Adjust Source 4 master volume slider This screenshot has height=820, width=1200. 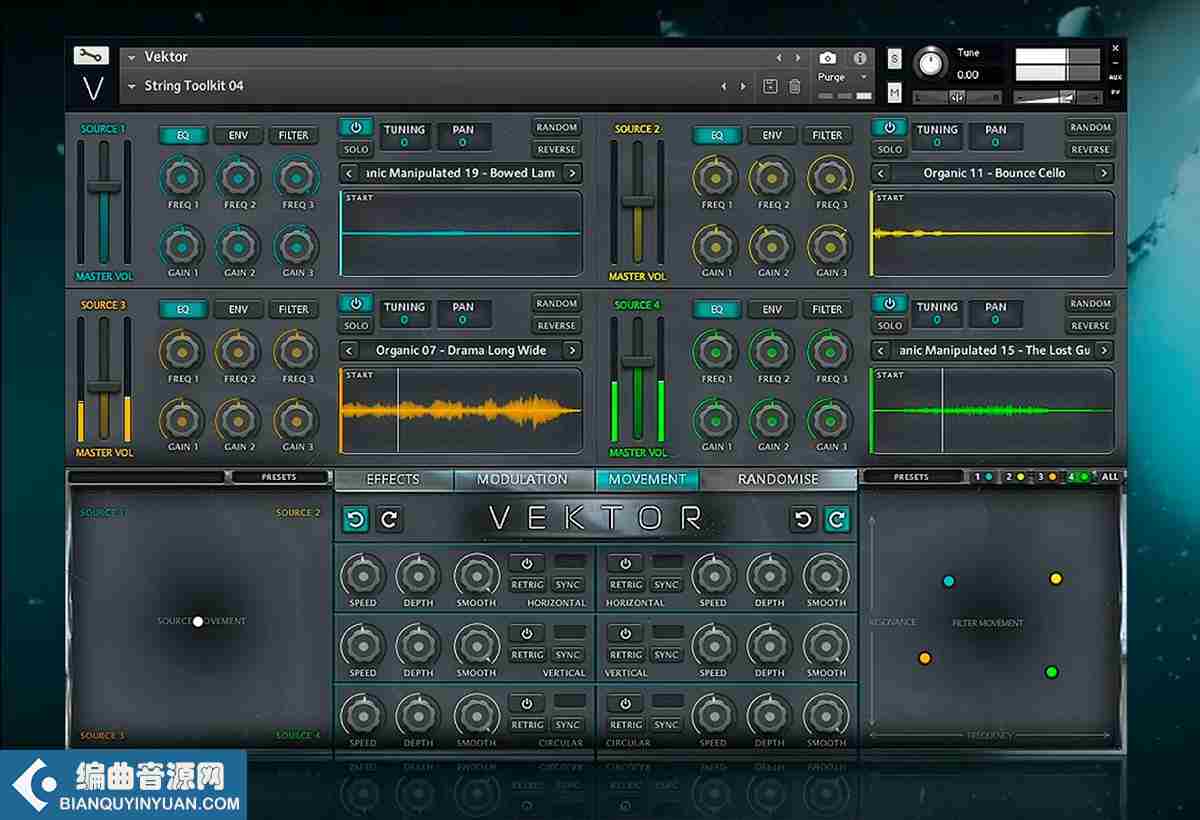click(x=636, y=361)
